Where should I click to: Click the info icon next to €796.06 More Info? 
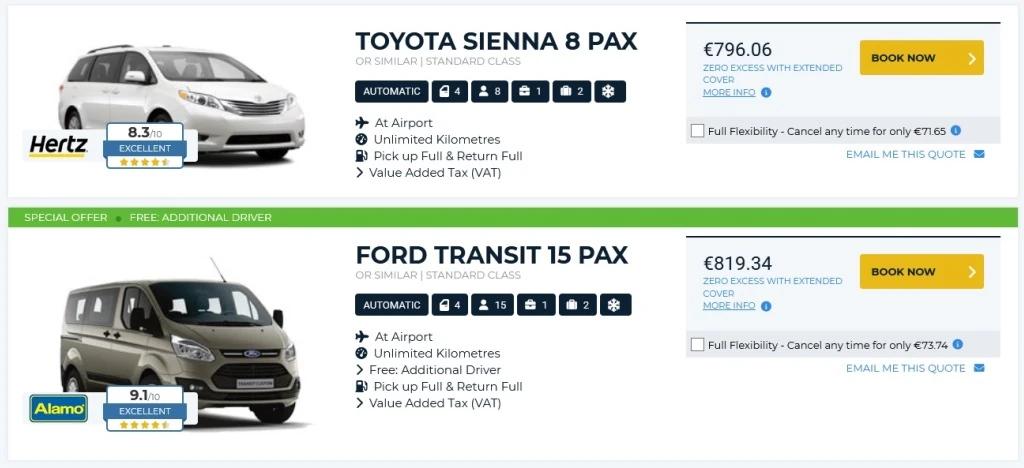[766, 92]
